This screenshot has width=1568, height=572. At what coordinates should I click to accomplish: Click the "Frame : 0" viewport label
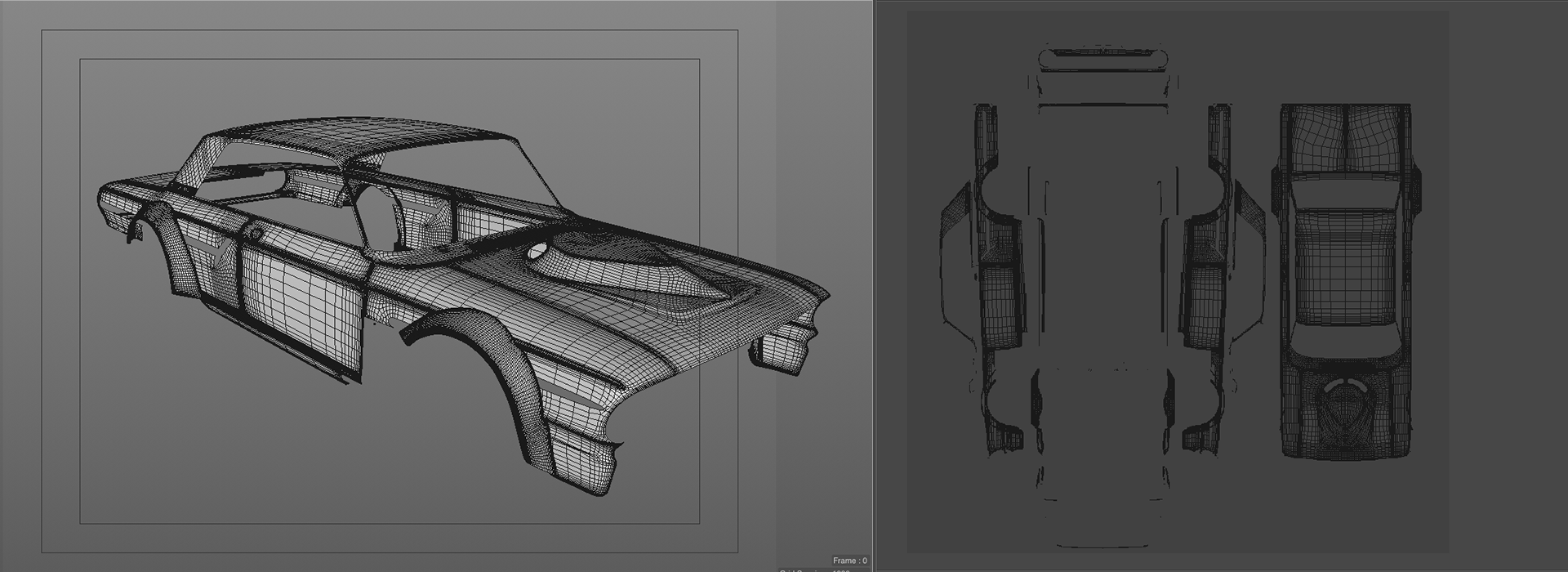pos(849,561)
